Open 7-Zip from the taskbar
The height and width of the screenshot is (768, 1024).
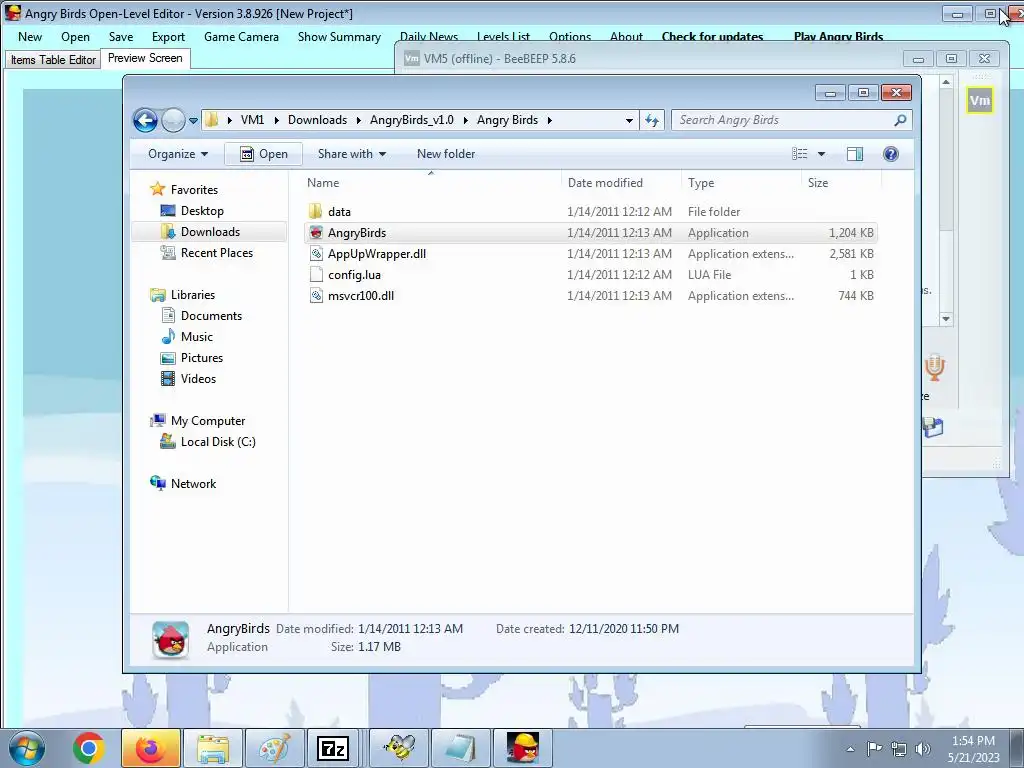(x=332, y=748)
